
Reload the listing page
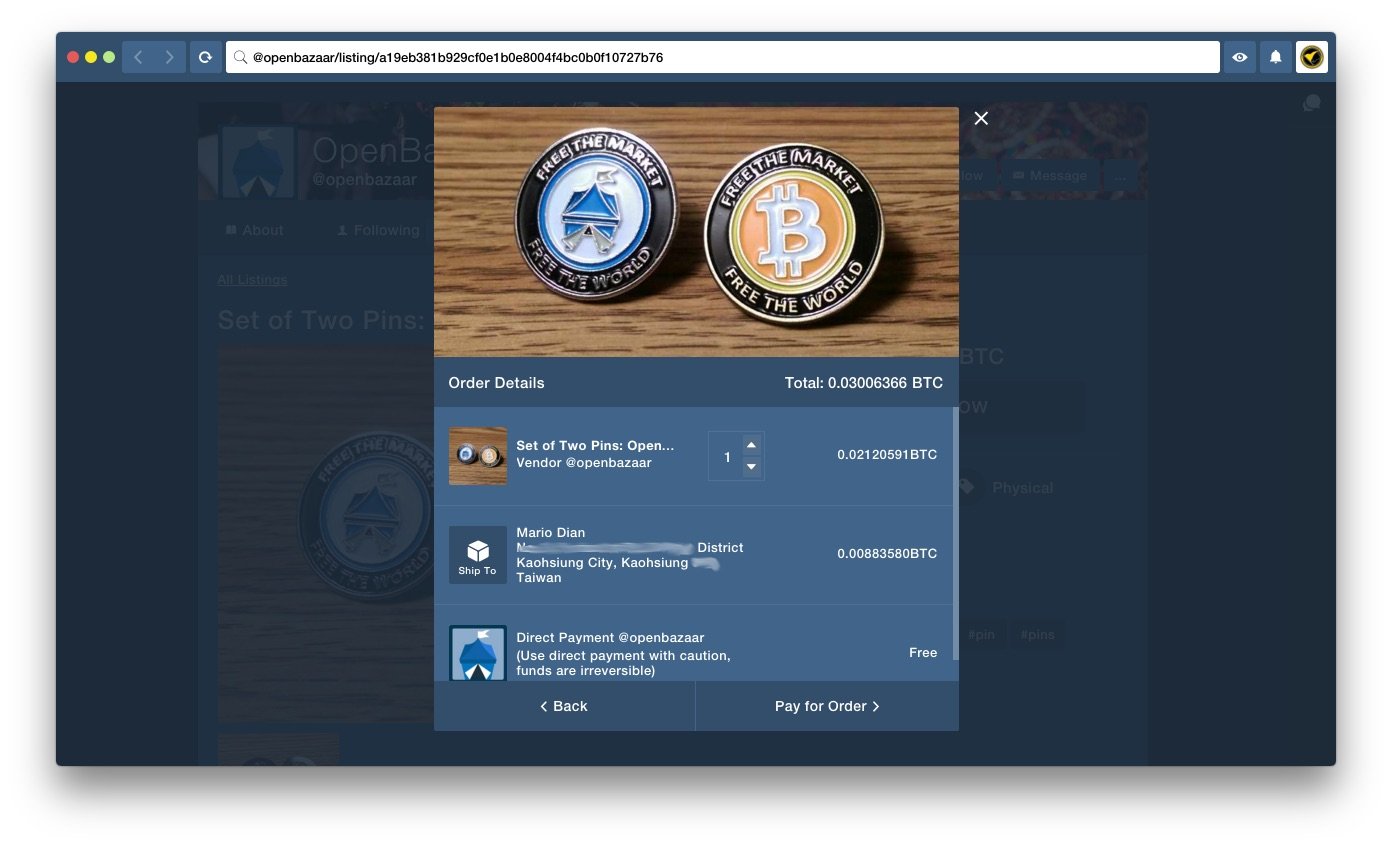tap(206, 57)
